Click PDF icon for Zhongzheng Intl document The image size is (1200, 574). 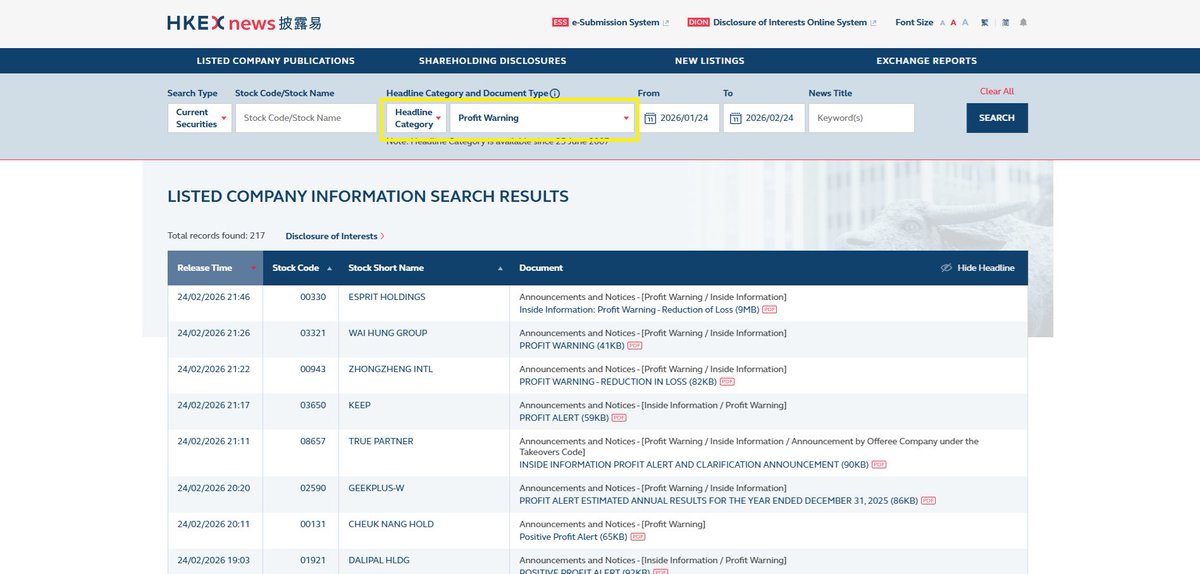727,382
